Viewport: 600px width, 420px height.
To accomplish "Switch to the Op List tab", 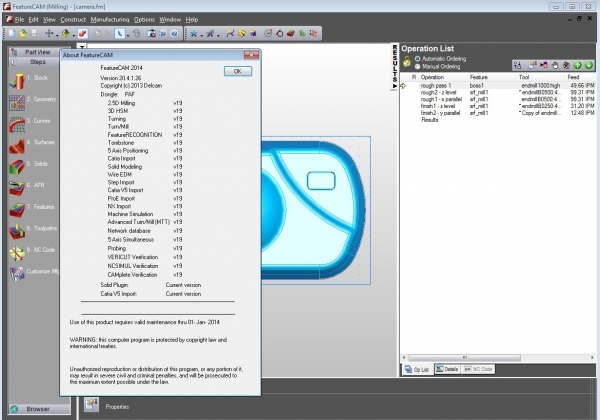I will (x=417, y=369).
